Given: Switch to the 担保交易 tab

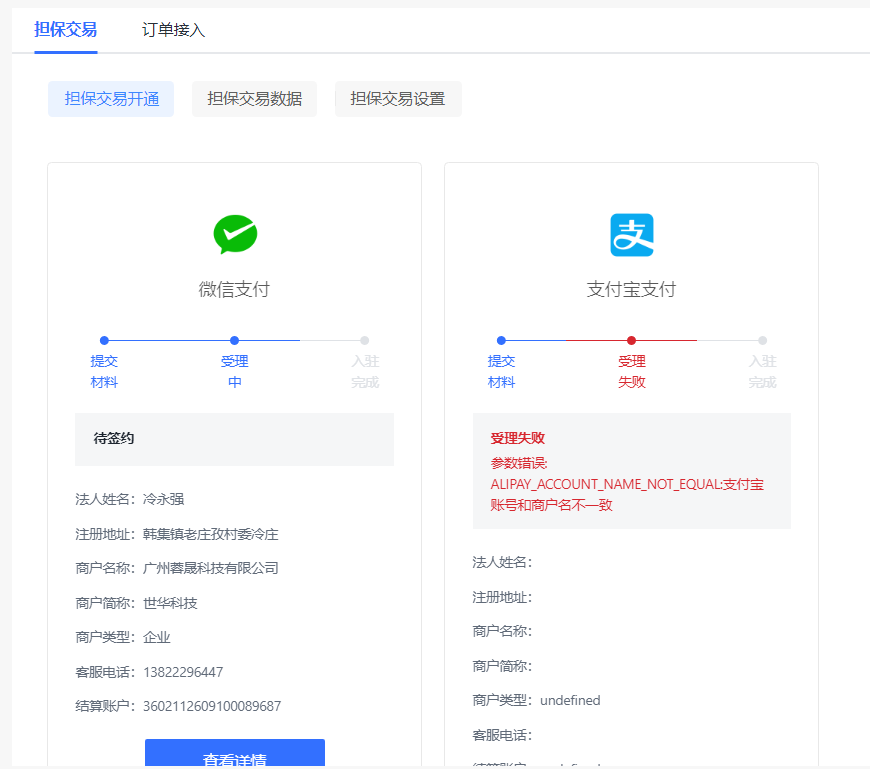Looking at the screenshot, I should [x=65, y=29].
